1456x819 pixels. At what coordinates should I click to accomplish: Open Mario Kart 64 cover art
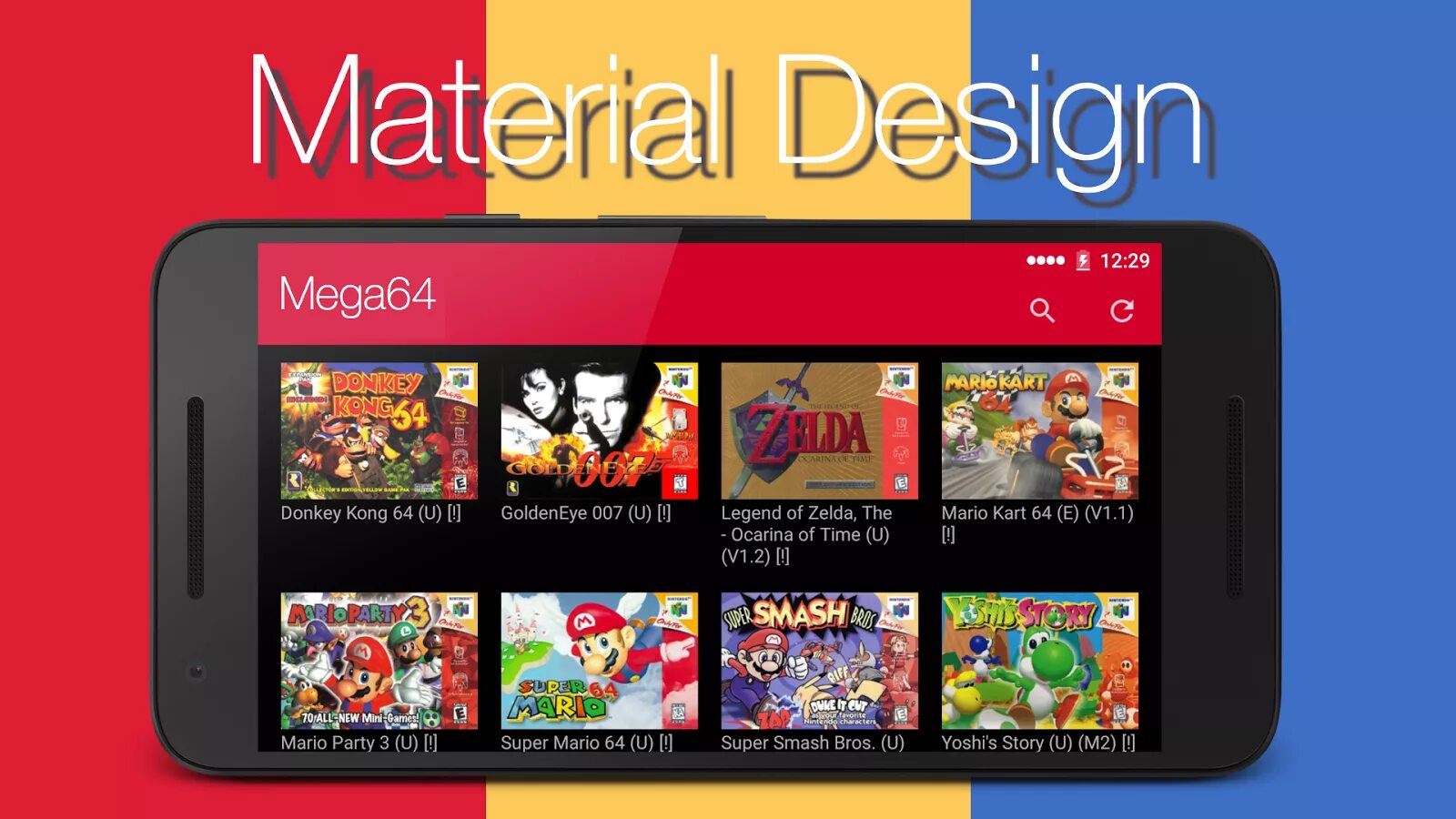coord(1039,430)
